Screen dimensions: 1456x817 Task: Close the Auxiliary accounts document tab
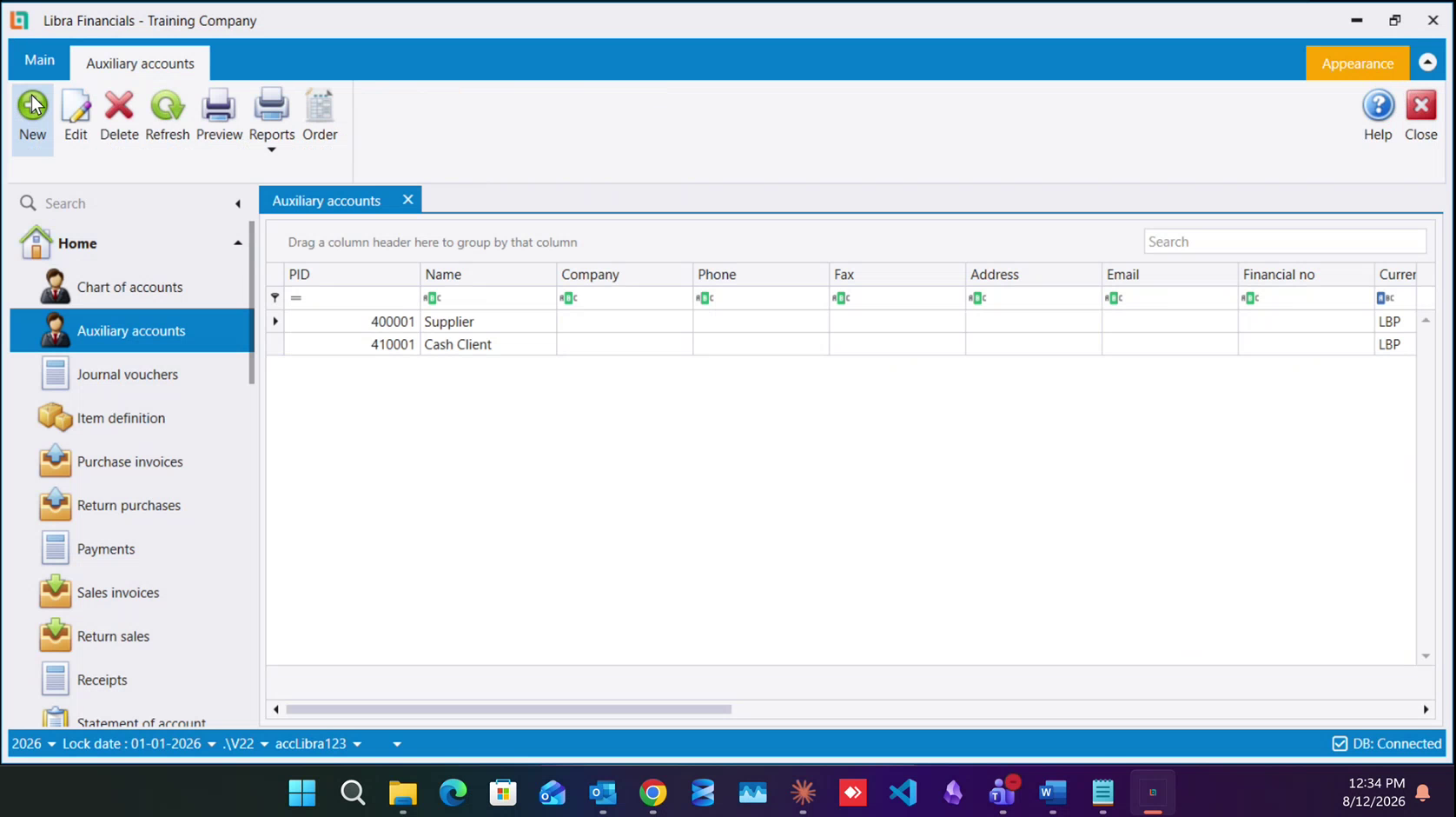407,200
